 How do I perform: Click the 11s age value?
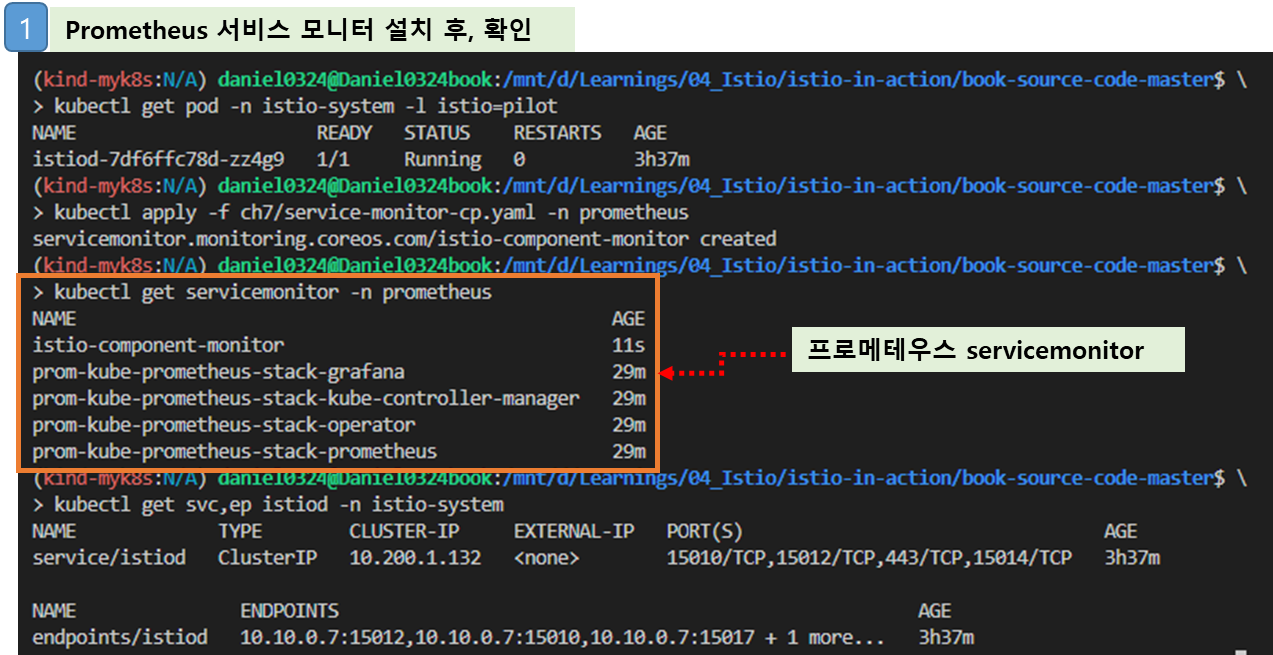629,345
